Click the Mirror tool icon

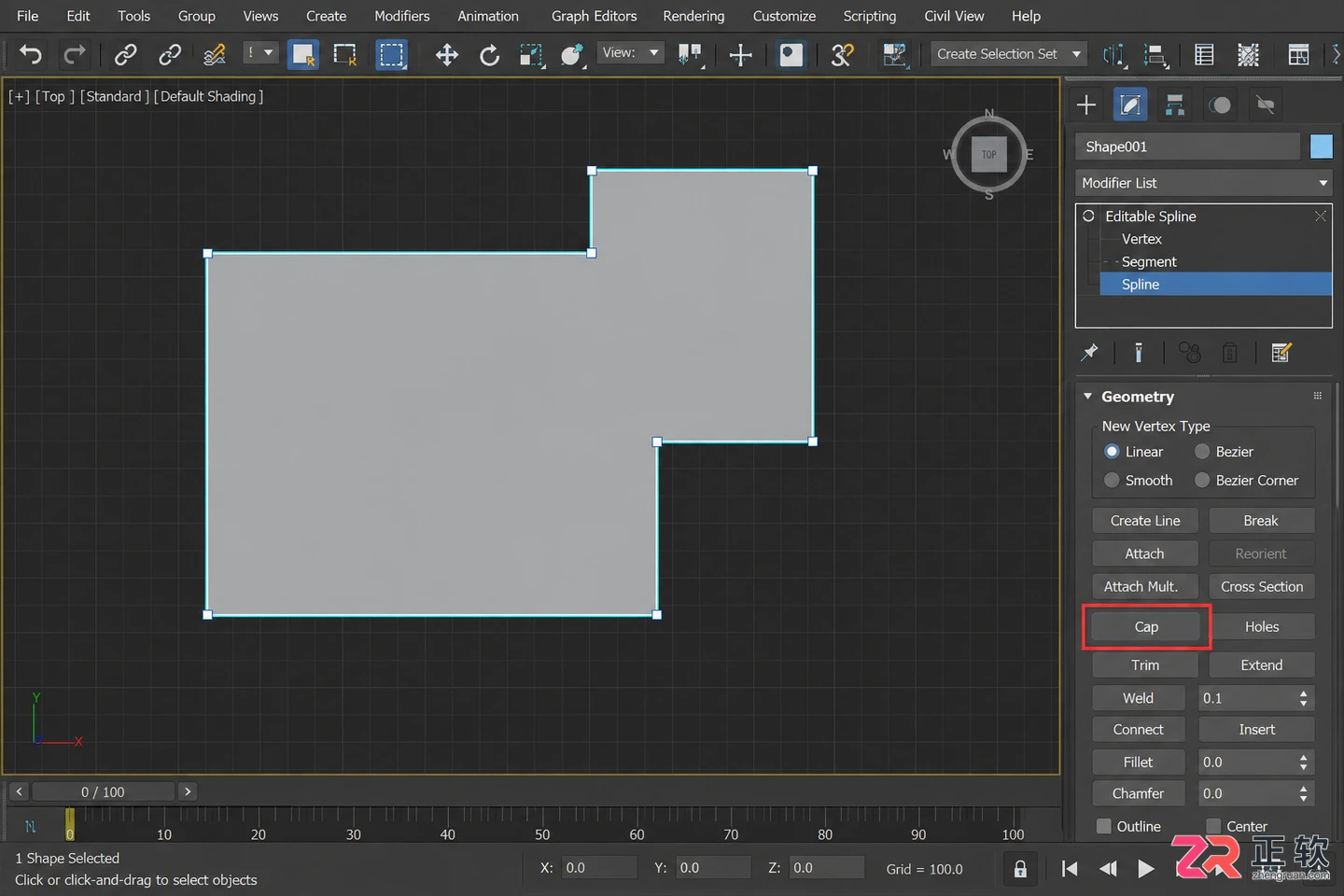pyautogui.click(x=1113, y=55)
